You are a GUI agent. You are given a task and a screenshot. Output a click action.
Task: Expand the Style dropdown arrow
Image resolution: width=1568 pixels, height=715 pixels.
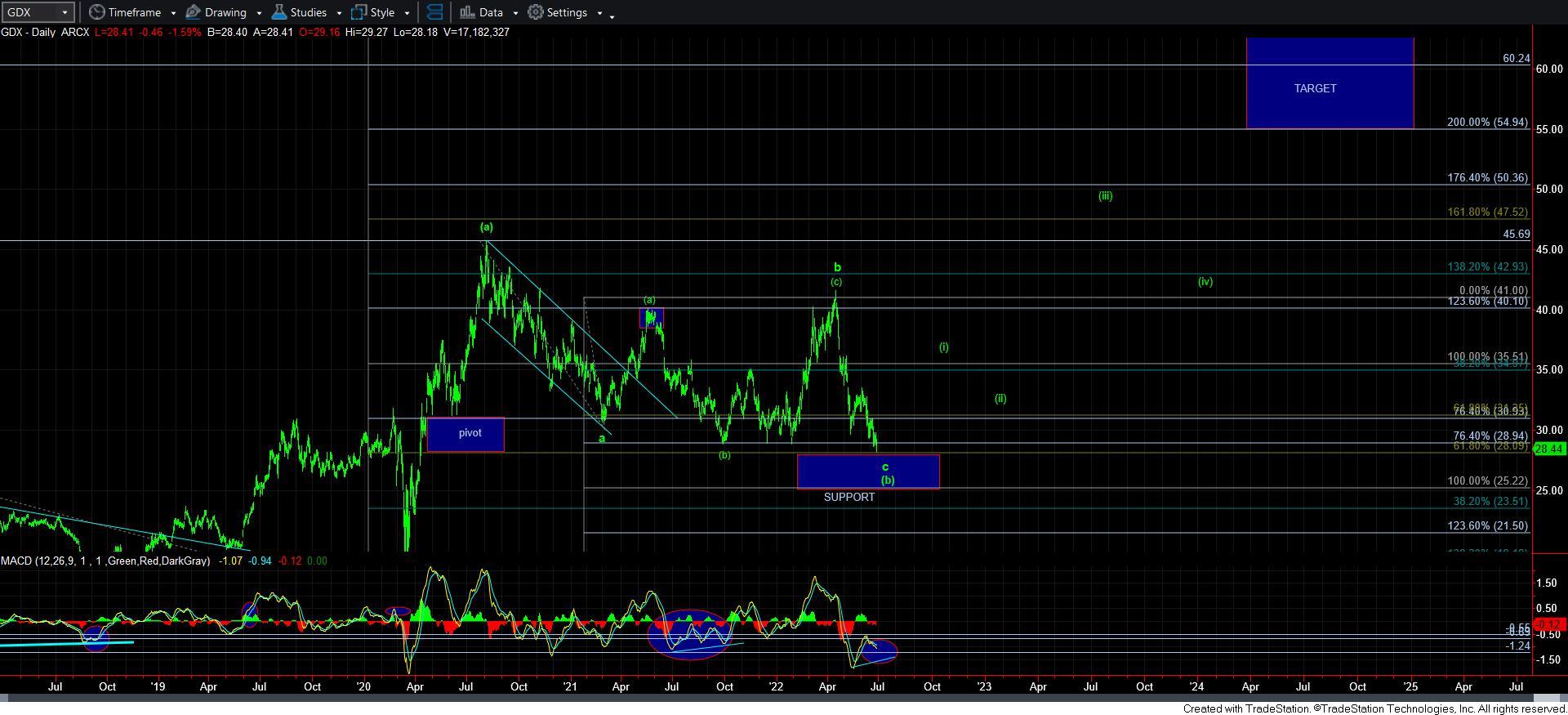click(407, 13)
